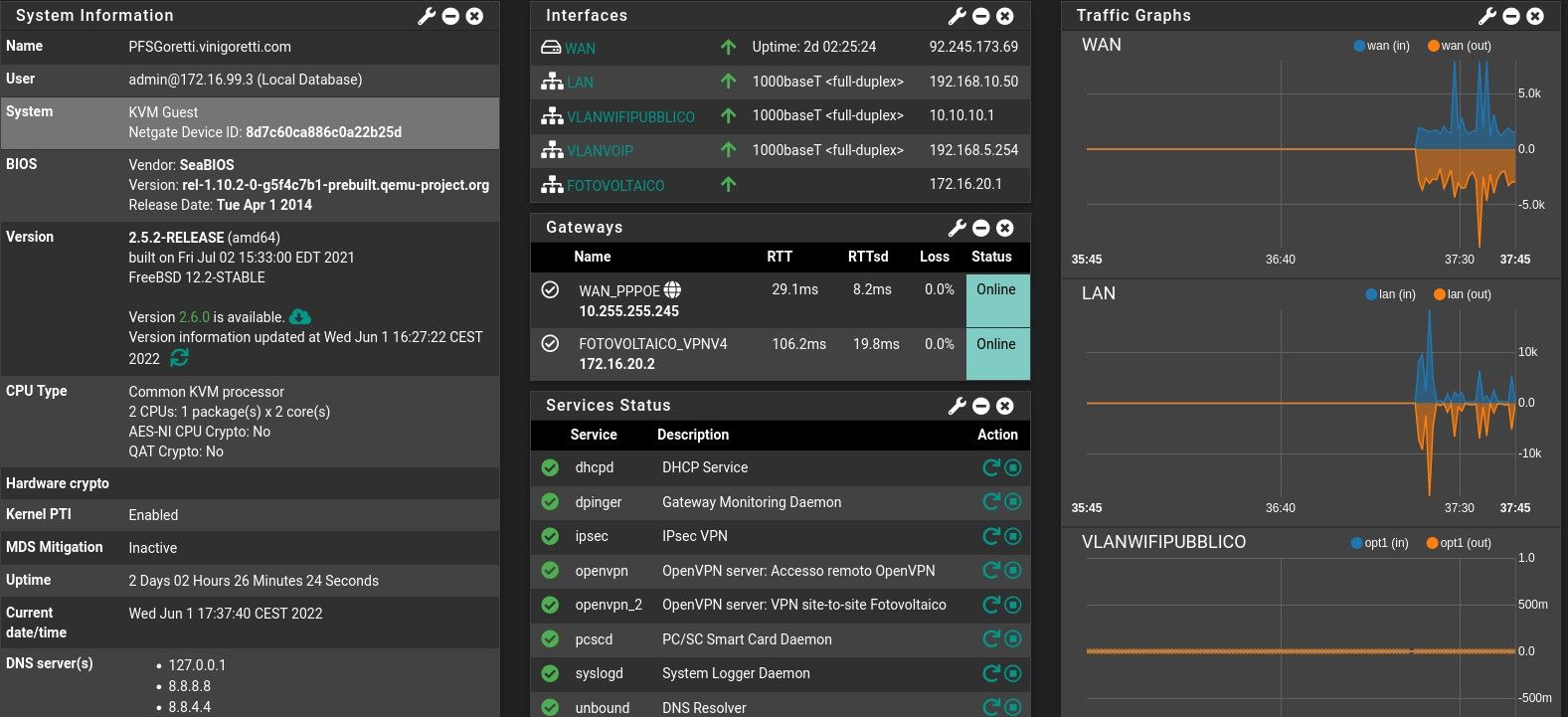Viewport: 1568px width, 717px height.
Task: Stop the syslogd service
Action: [1012, 673]
